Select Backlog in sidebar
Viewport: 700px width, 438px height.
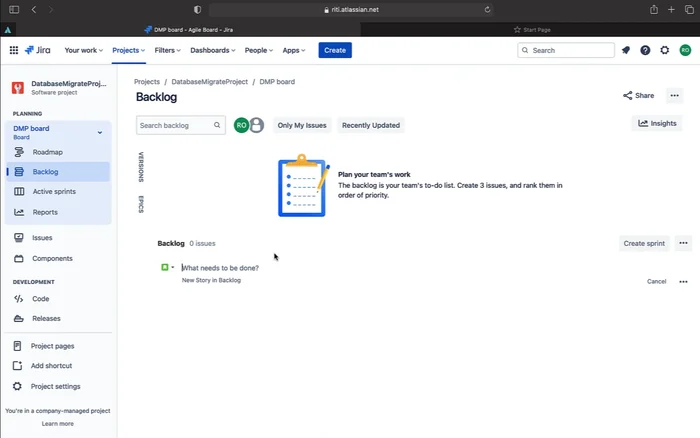(x=58, y=172)
